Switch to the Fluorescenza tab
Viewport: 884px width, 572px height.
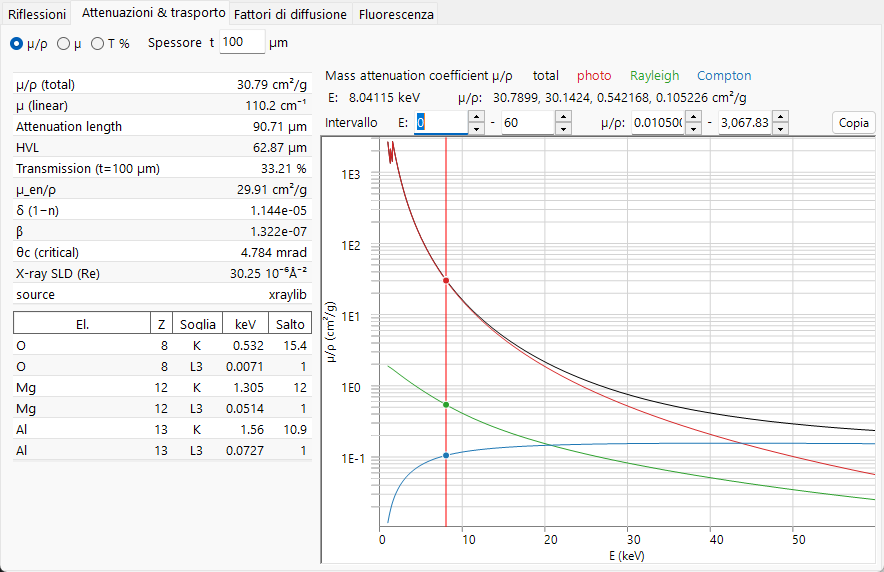396,14
